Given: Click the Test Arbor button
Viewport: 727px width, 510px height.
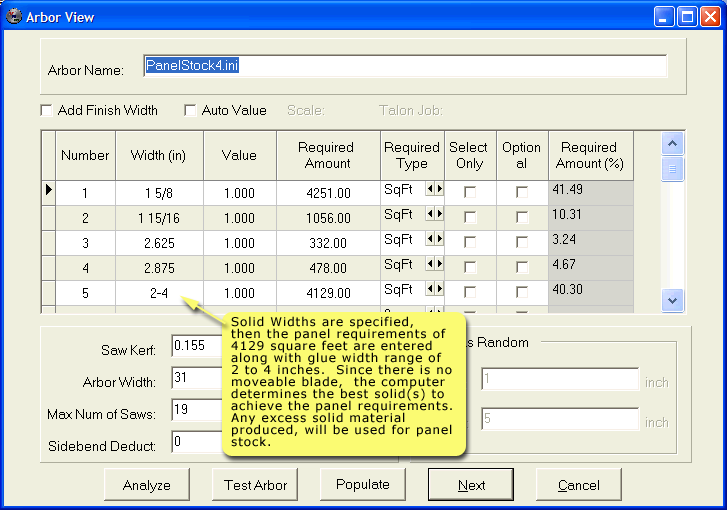Looking at the screenshot, I should pos(255,485).
